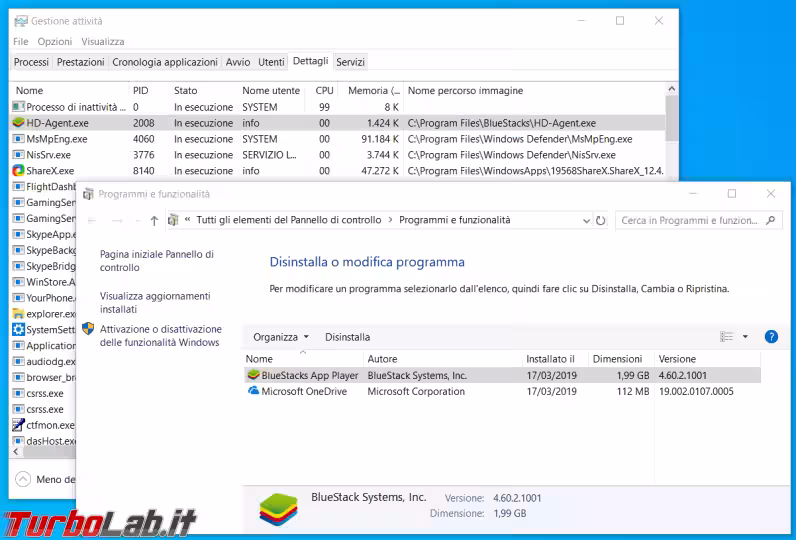The image size is (796, 540).
Task: Sort Task Manager by PID column
Action: [148, 90]
